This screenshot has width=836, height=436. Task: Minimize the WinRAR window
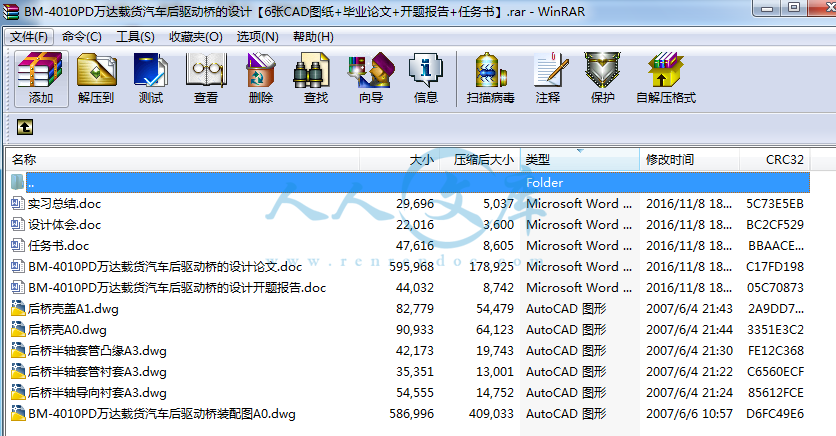pyautogui.click(x=767, y=9)
